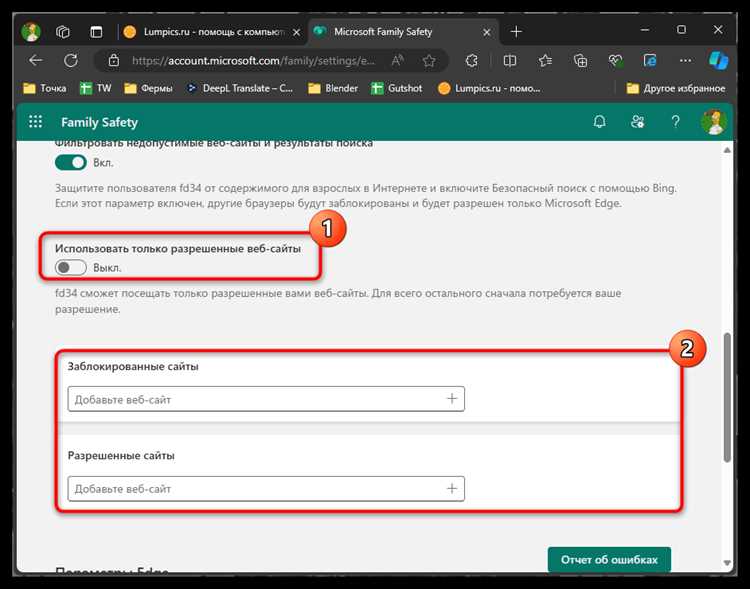Go back using the back arrow
750x589 pixels.
35,60
